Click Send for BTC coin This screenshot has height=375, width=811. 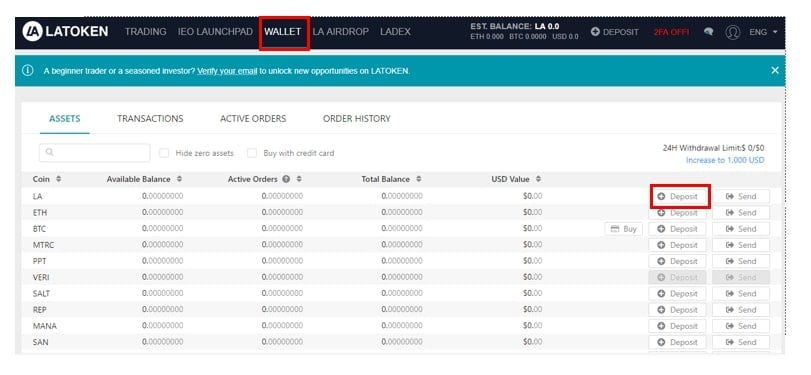pos(741,229)
